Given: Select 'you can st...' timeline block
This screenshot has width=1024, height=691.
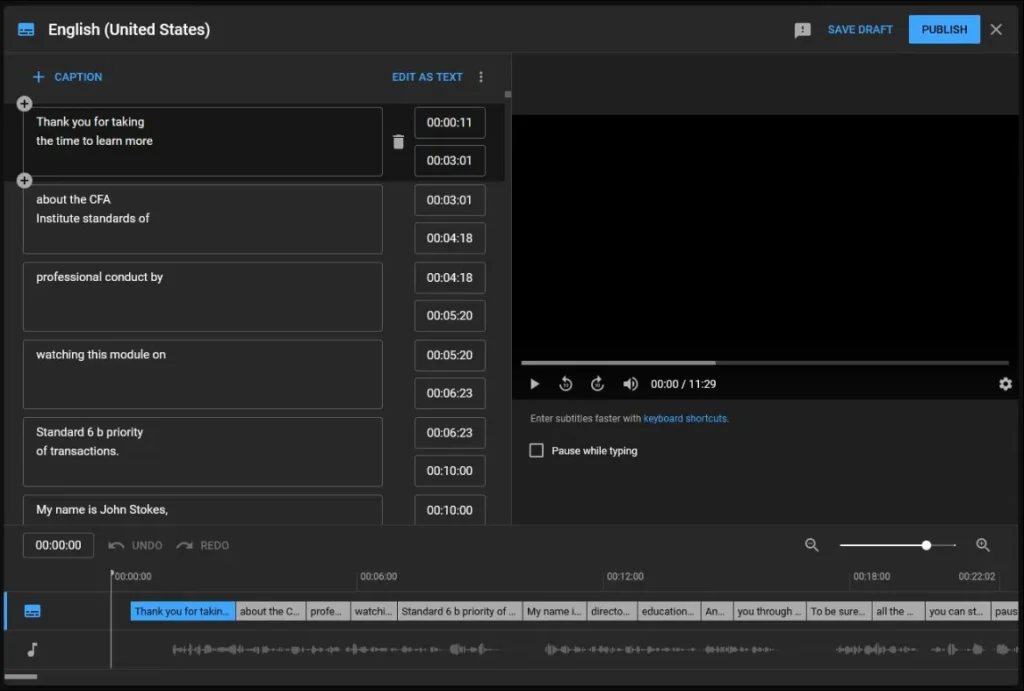Looking at the screenshot, I should click(957, 611).
